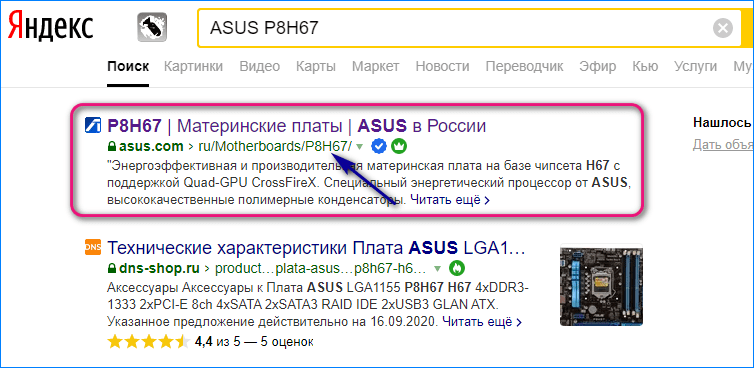
Task: Click the green crown badge next to asus.com
Action: click(398, 146)
